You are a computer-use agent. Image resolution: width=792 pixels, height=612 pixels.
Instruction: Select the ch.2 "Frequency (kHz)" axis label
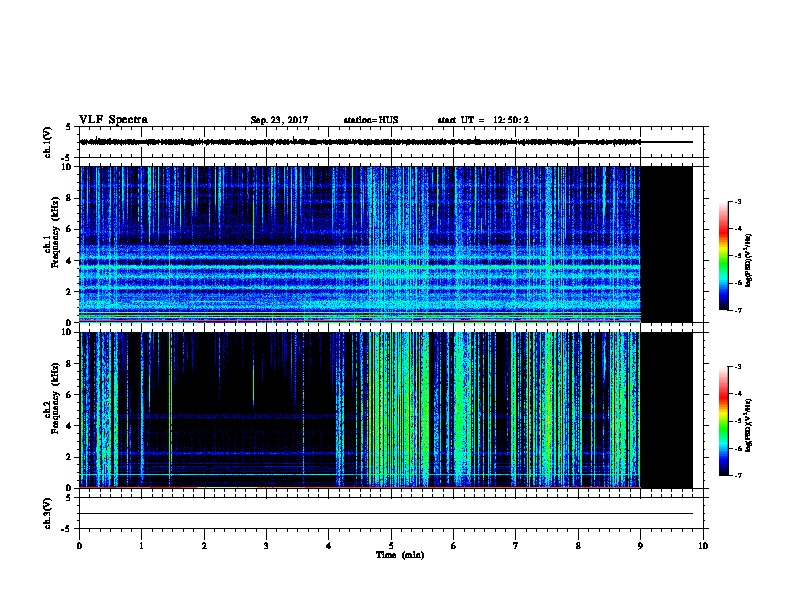55,398
